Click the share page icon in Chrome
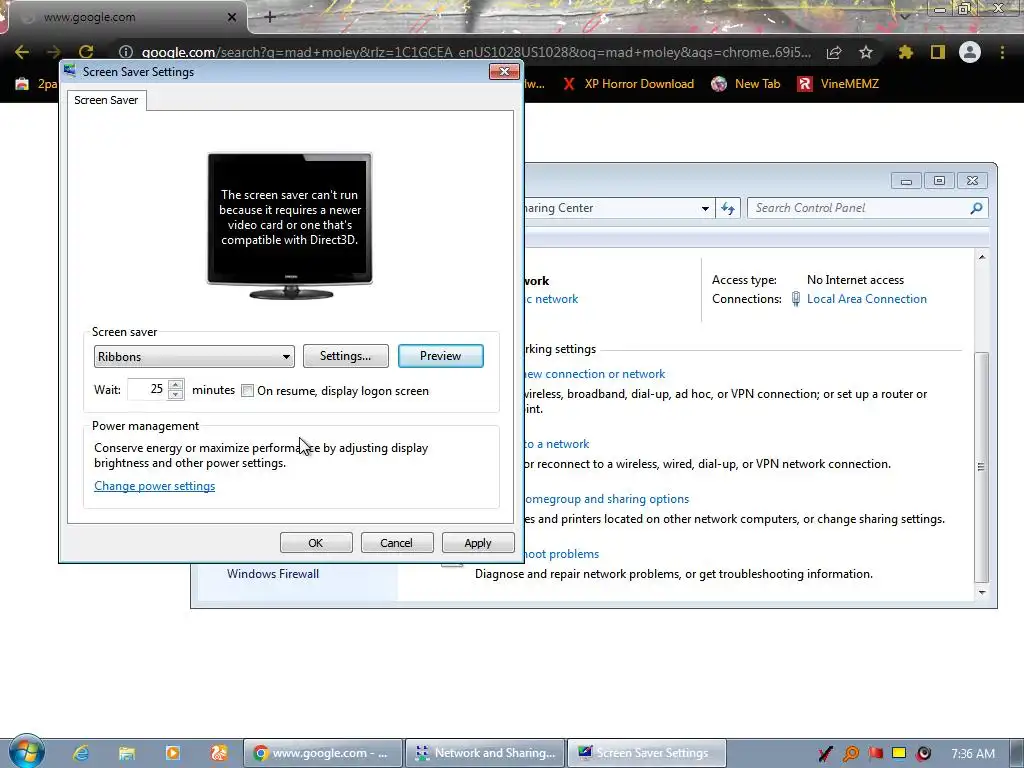The width and height of the screenshot is (1024, 768). point(834,52)
